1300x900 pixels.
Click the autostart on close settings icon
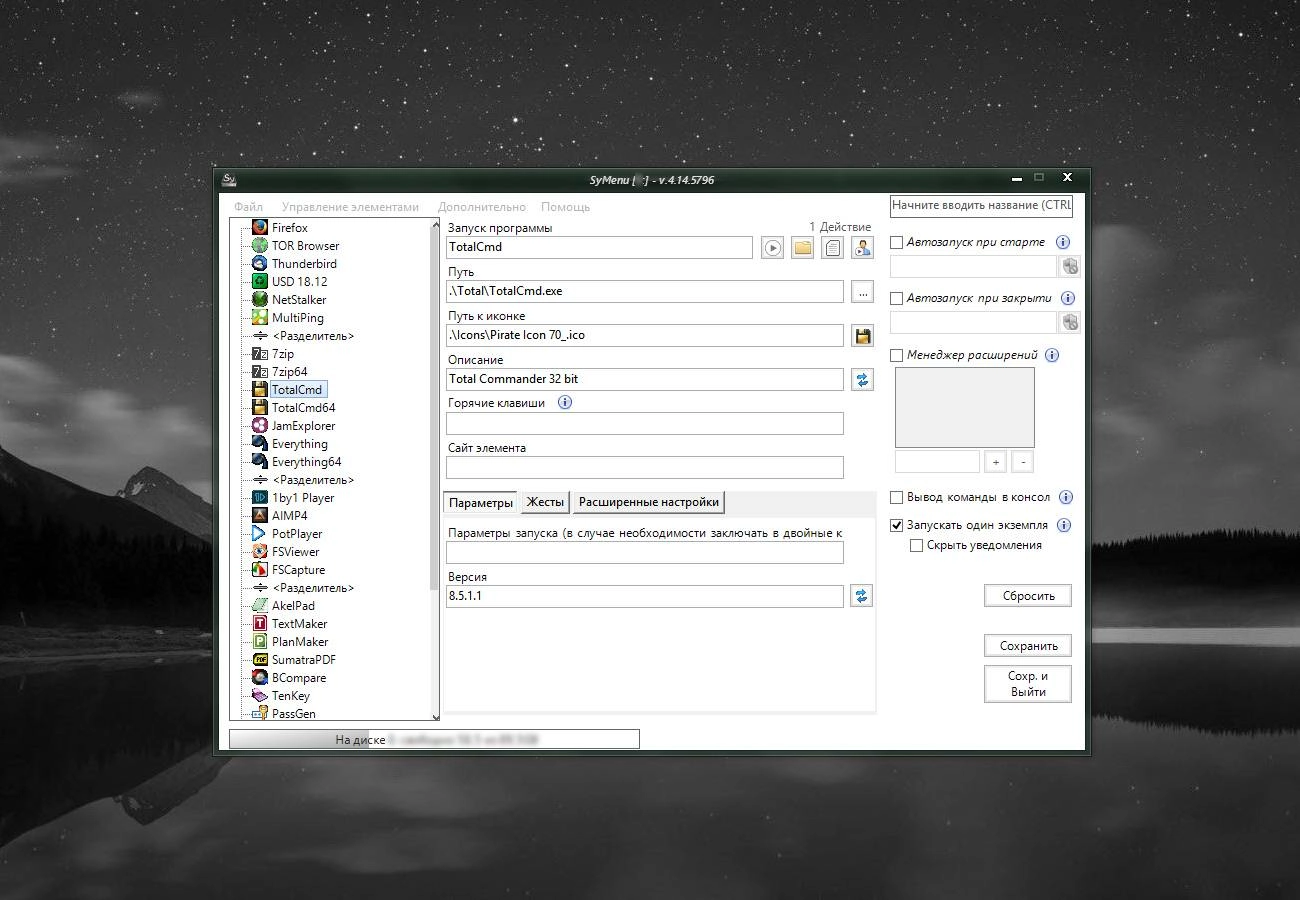coord(1070,322)
